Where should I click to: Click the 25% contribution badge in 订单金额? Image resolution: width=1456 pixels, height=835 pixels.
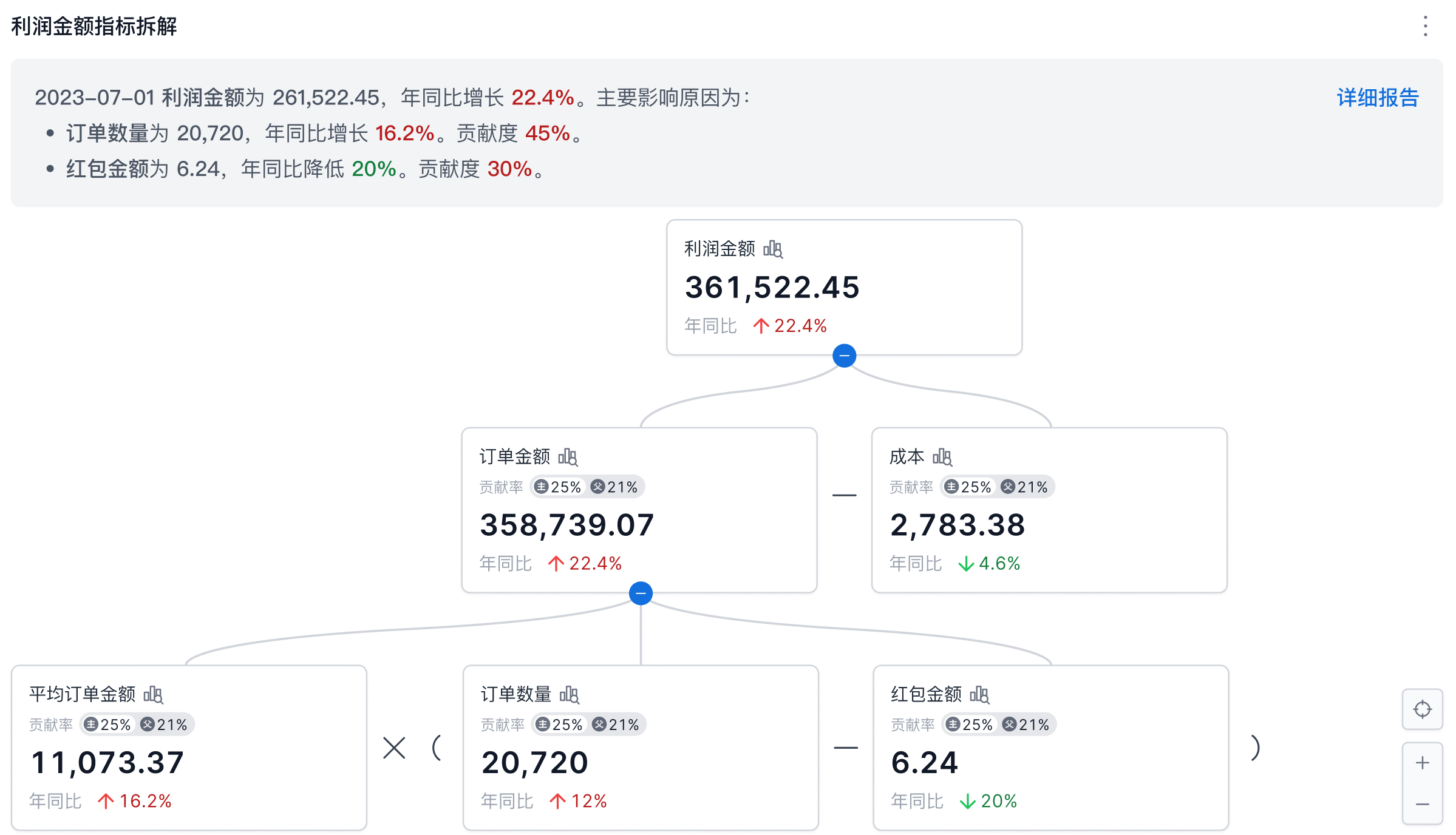(x=558, y=487)
